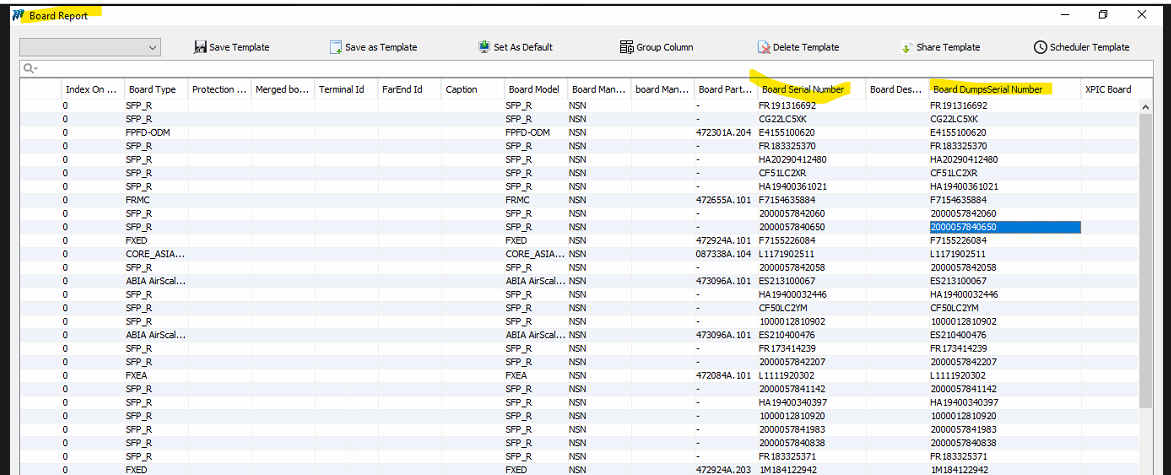Expand the template selection combo box
Viewport: 1171px width, 475px height.
click(152, 47)
